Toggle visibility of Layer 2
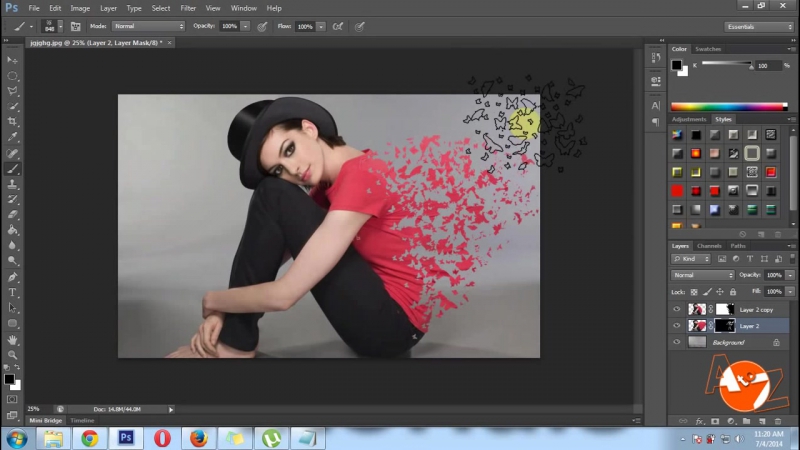 677,326
